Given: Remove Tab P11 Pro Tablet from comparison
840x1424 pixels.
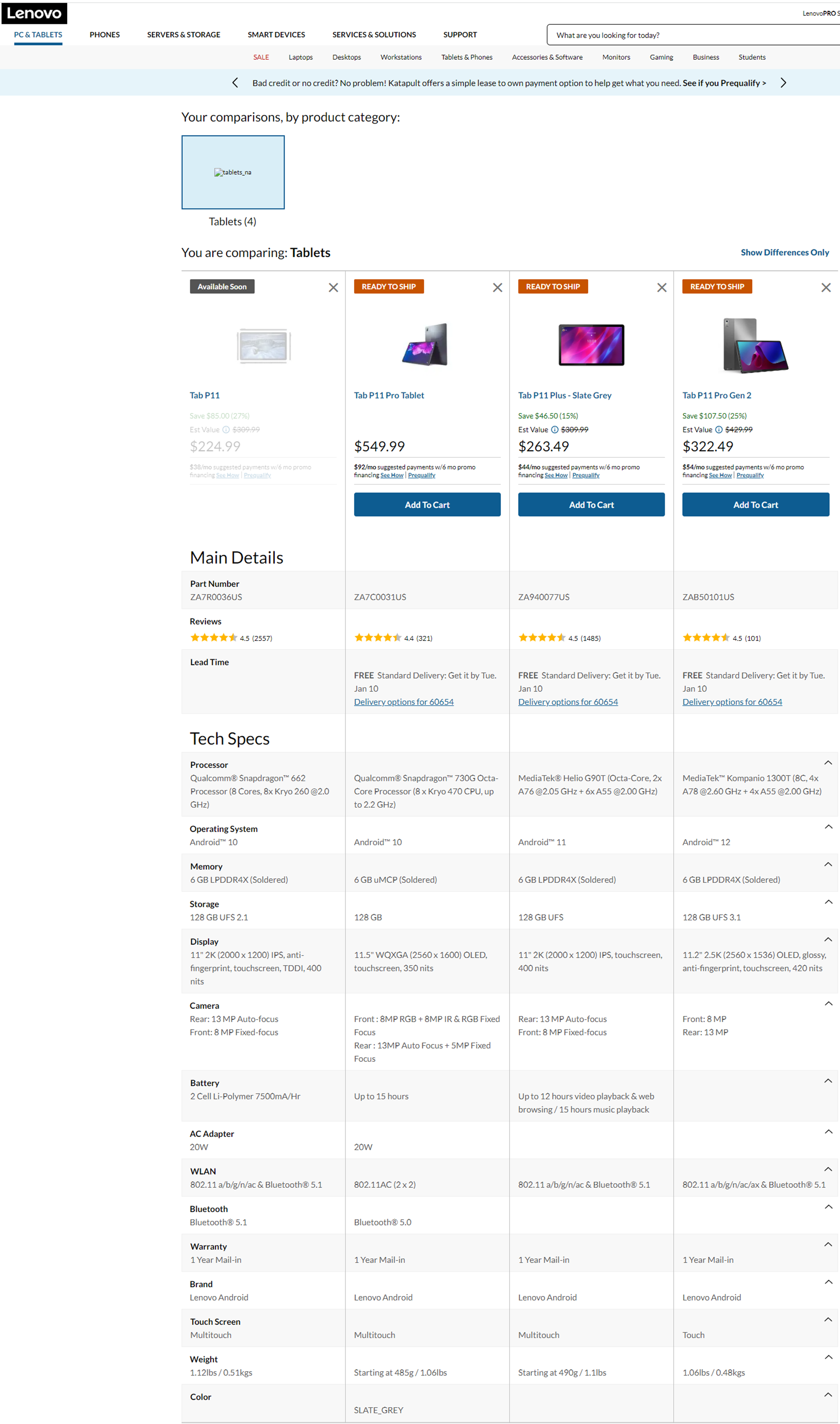Looking at the screenshot, I should point(498,288).
